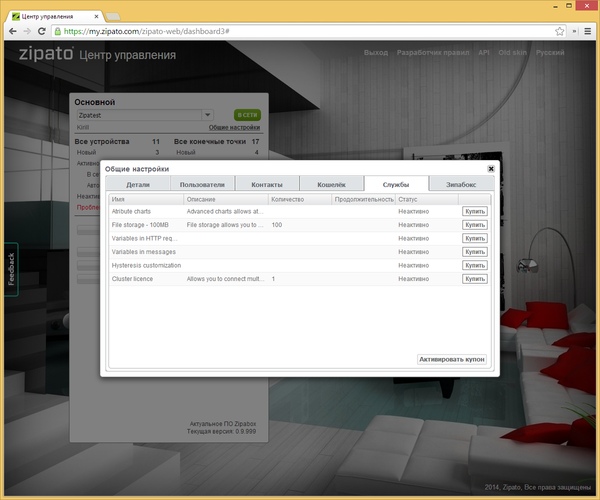Screen dimensions: 600x500
Task: Click Активировать купон button
Action: 452,359
